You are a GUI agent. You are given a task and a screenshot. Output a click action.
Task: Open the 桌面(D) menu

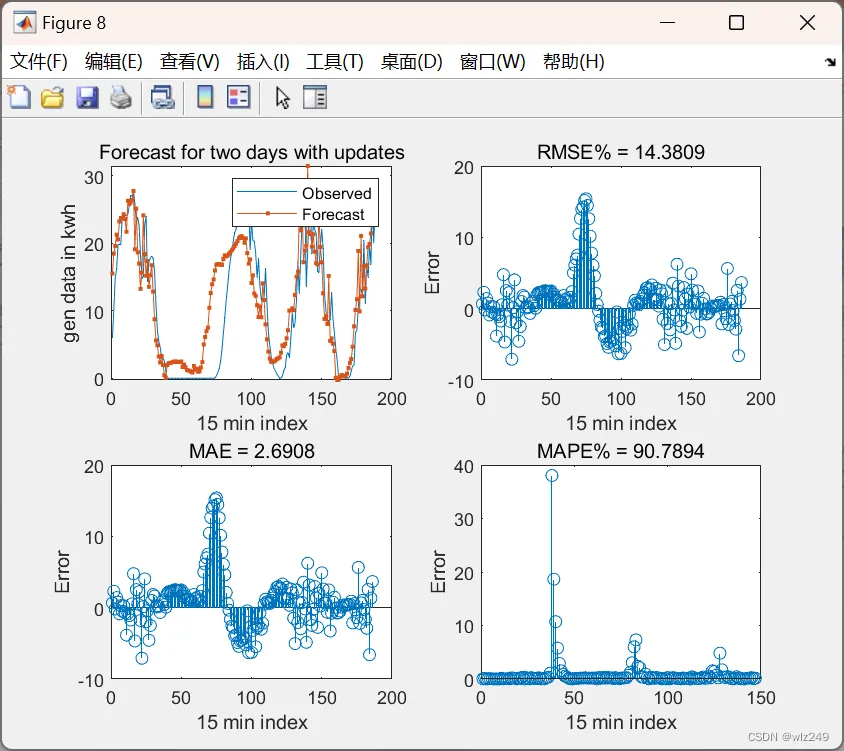[x=411, y=61]
